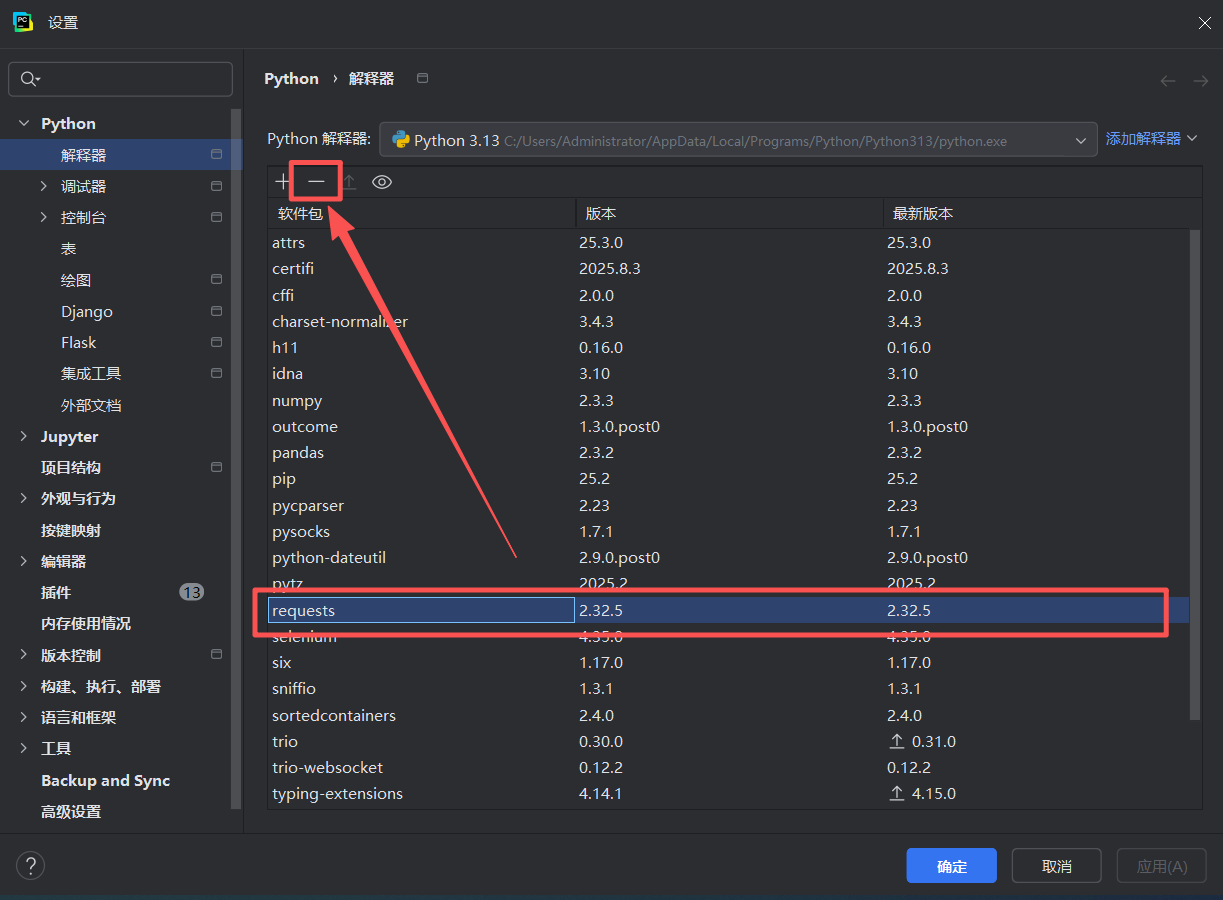Select the sortedcontainers package row
Screen dimensions: 1223x900
[x=728, y=715]
